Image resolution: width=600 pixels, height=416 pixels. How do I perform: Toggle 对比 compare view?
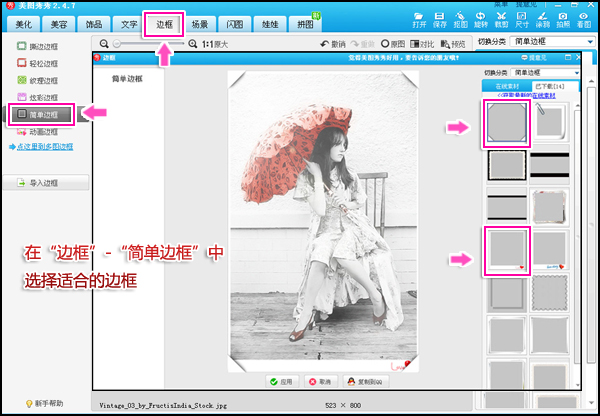(426, 44)
